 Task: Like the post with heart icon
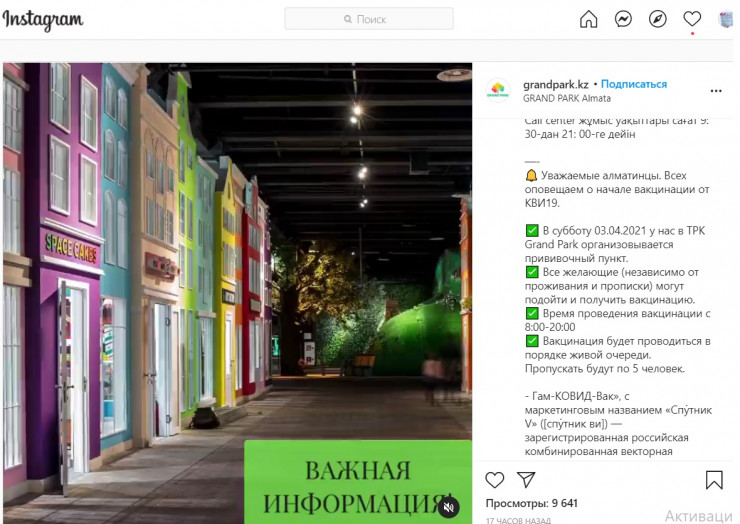tap(495, 480)
